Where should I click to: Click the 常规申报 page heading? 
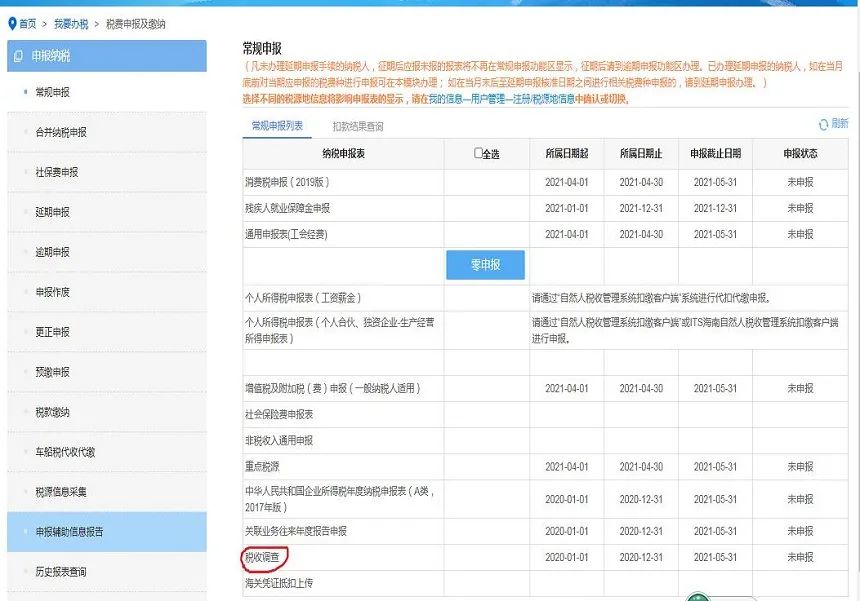point(262,49)
